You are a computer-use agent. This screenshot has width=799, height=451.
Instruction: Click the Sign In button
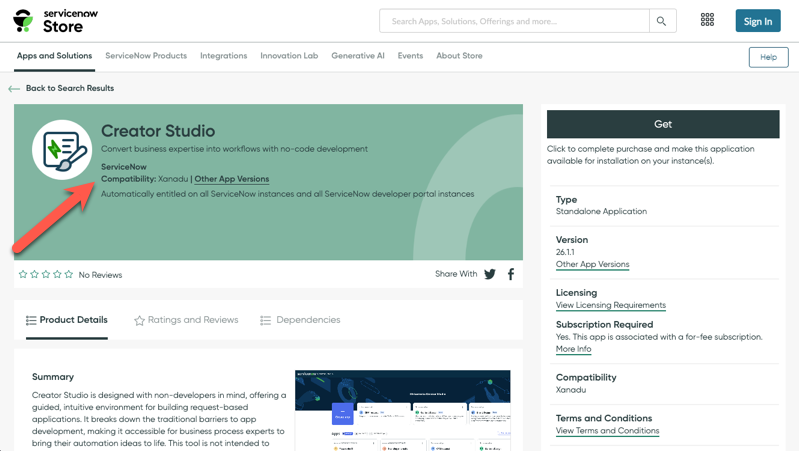[x=758, y=21]
